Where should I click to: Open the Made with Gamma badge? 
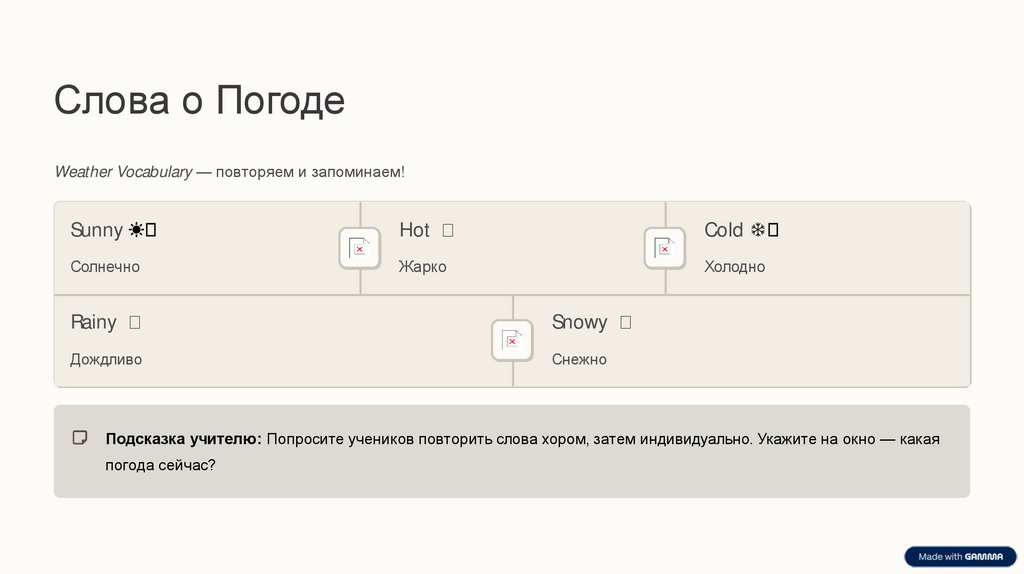click(x=960, y=556)
